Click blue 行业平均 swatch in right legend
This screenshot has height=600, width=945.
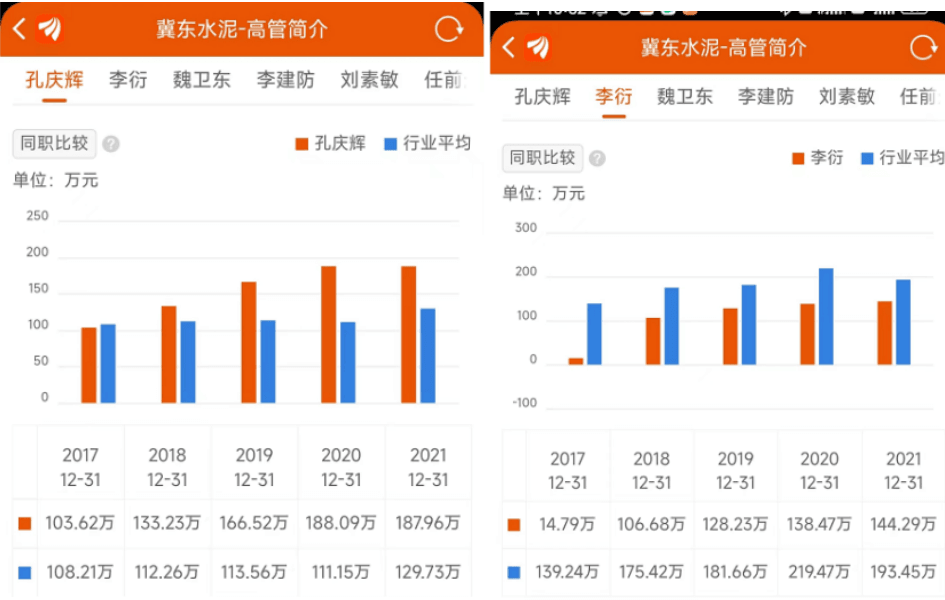click(867, 158)
